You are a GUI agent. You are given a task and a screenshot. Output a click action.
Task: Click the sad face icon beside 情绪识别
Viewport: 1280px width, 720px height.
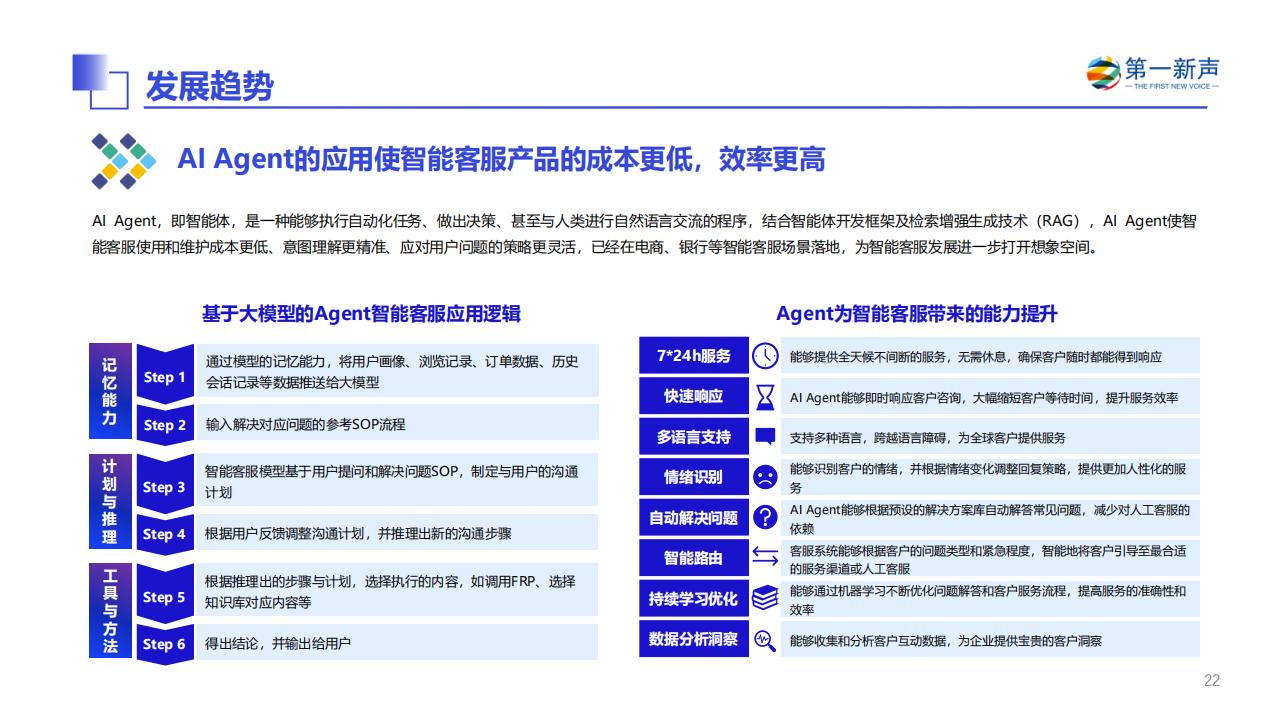765,477
